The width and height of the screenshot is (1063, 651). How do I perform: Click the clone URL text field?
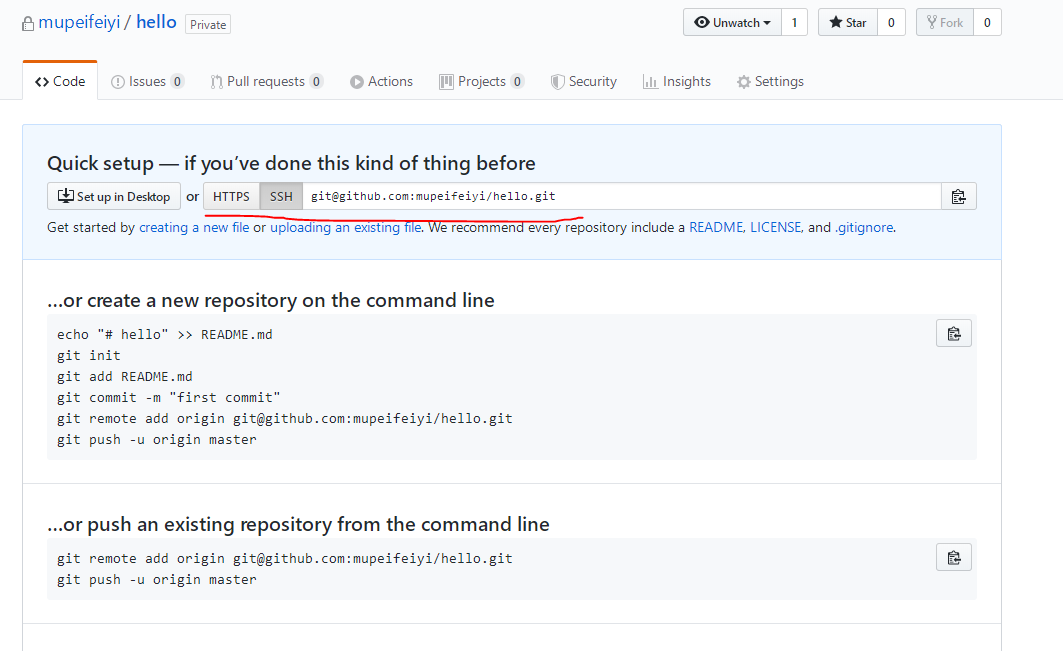pyautogui.click(x=622, y=197)
